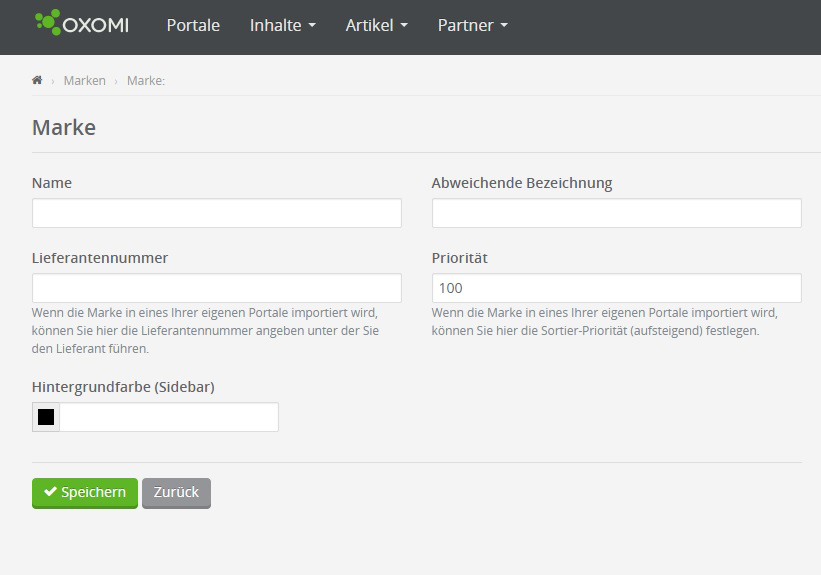
Task: Click the Hintergrundfarbe color value text field
Action: pos(168,417)
